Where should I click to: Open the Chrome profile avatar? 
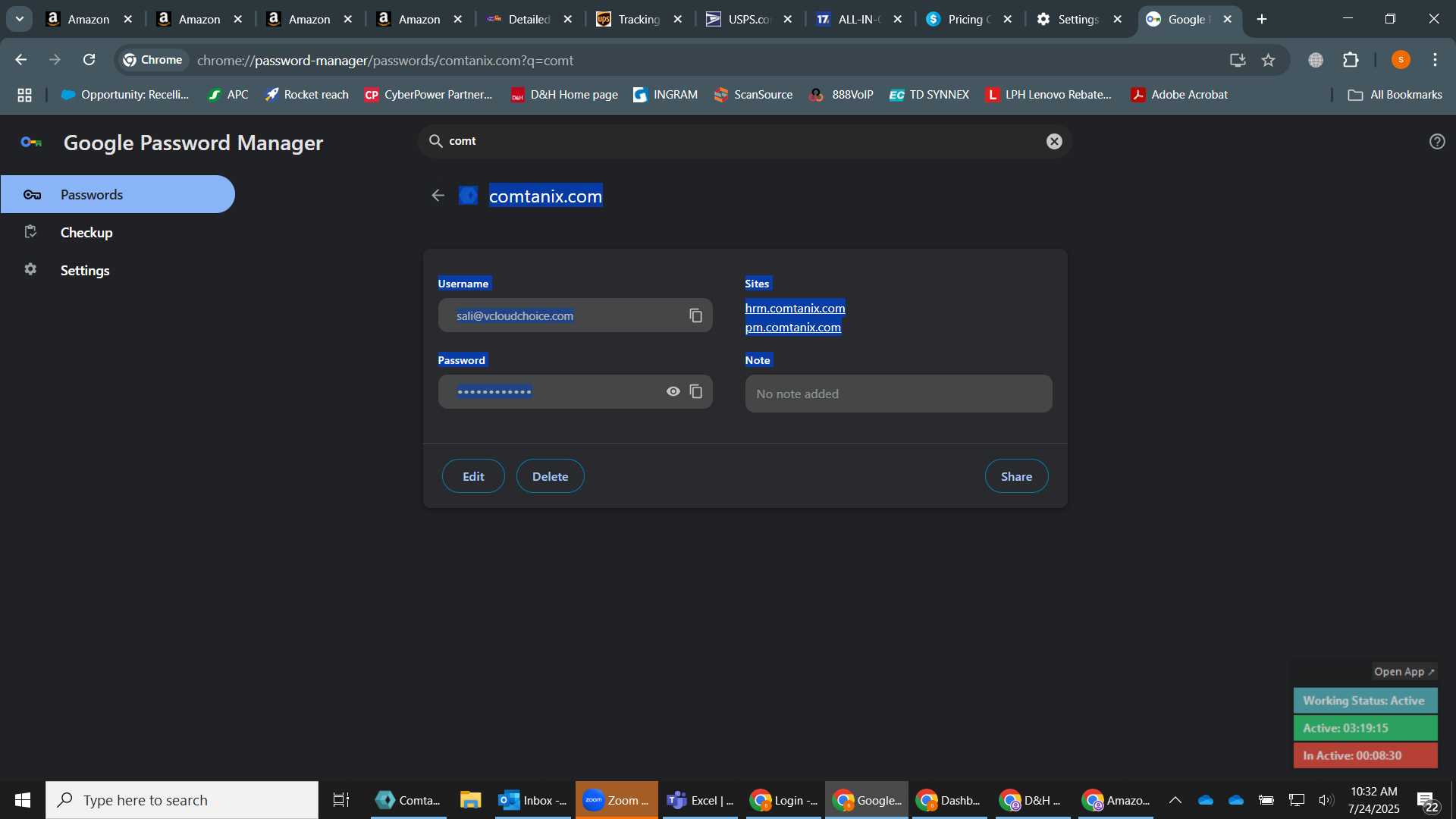pyautogui.click(x=1401, y=60)
